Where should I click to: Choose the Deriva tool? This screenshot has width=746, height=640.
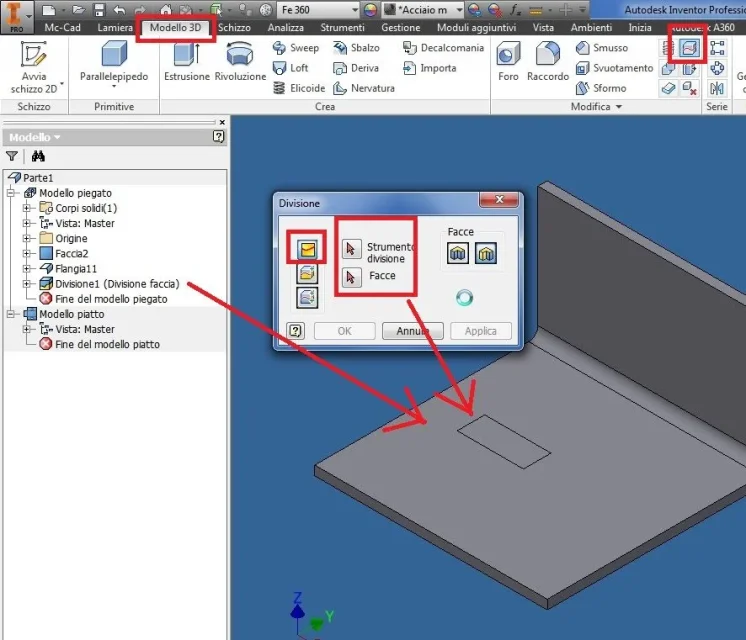coord(356,68)
